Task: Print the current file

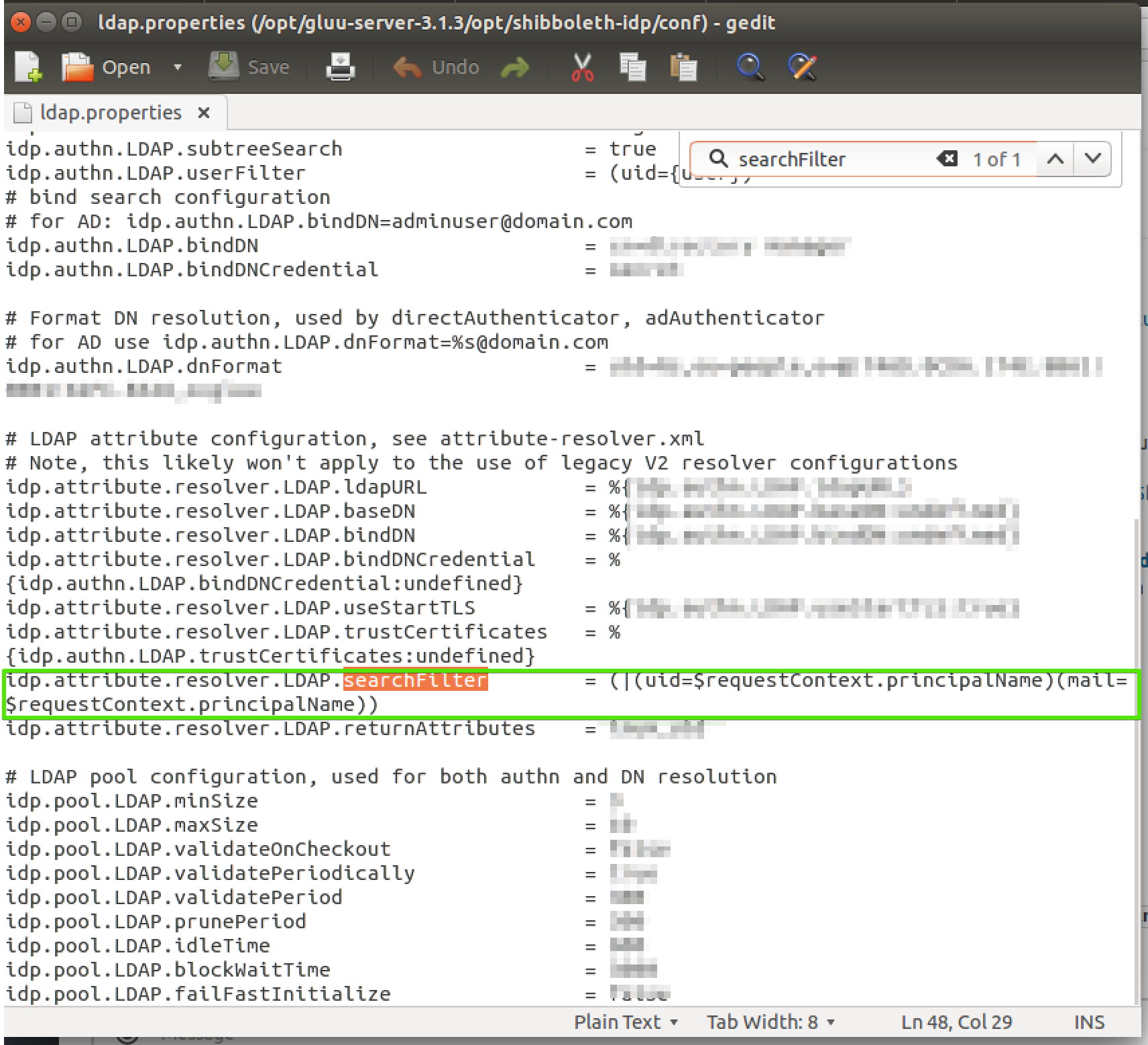Action: tap(341, 66)
